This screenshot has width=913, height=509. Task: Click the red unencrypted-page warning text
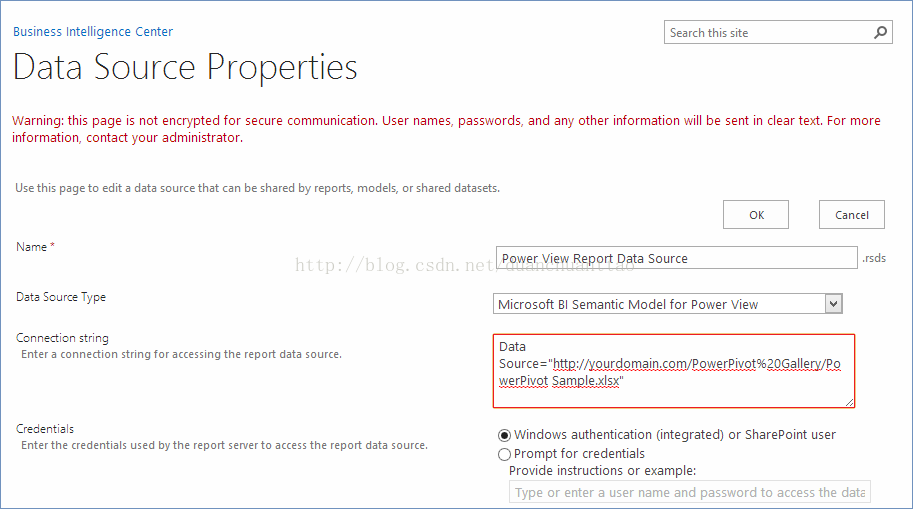tap(446, 129)
